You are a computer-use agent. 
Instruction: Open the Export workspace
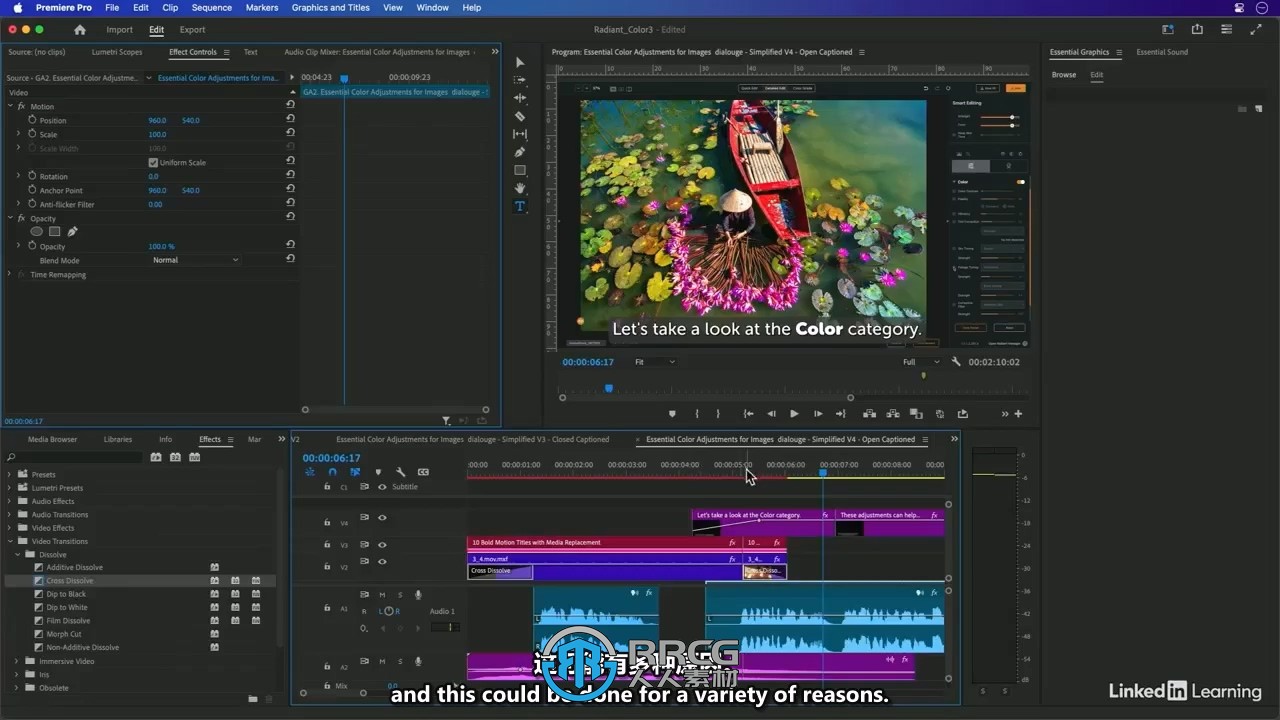(x=192, y=30)
